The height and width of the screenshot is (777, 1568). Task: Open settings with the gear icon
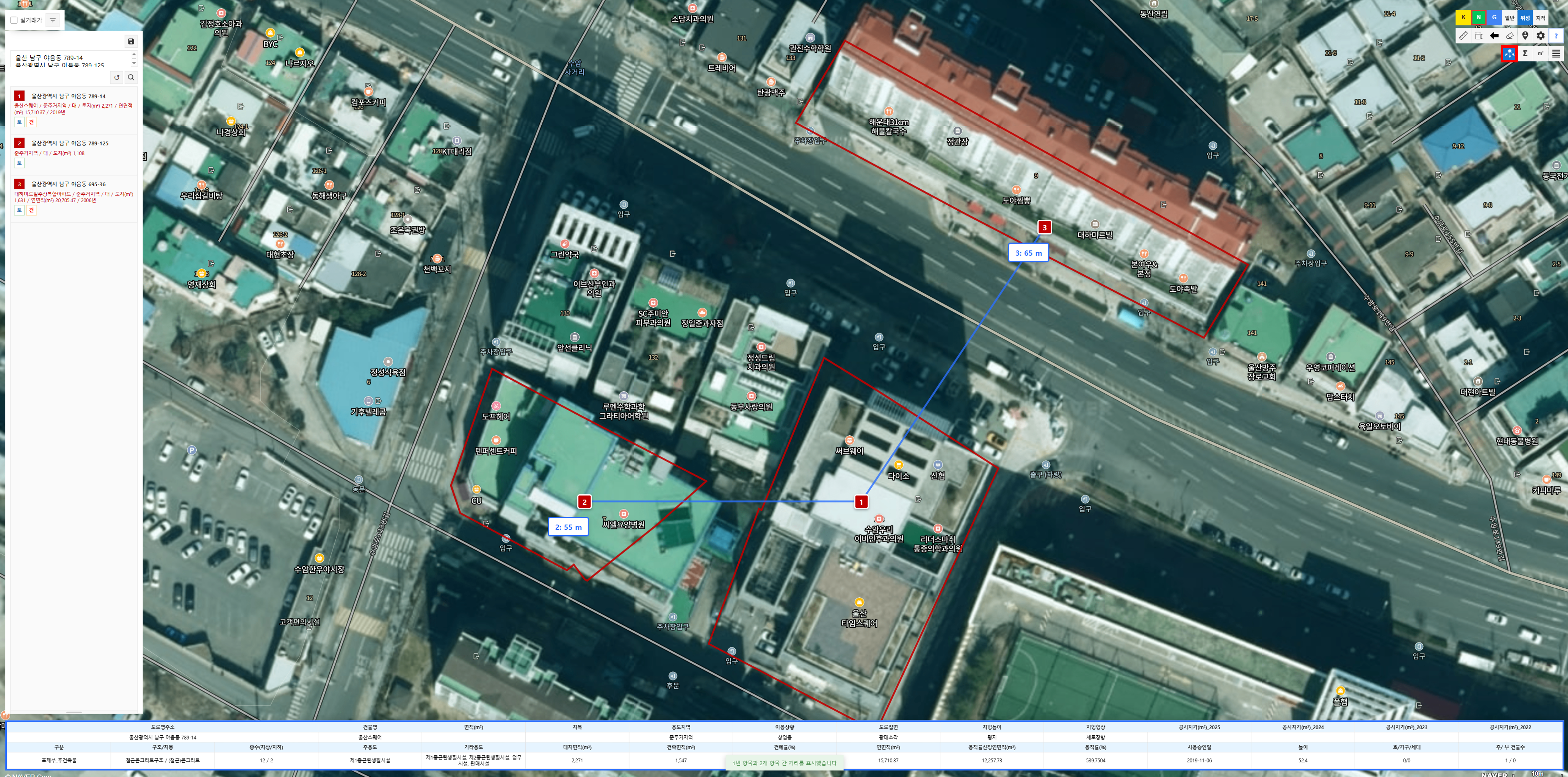click(1541, 36)
